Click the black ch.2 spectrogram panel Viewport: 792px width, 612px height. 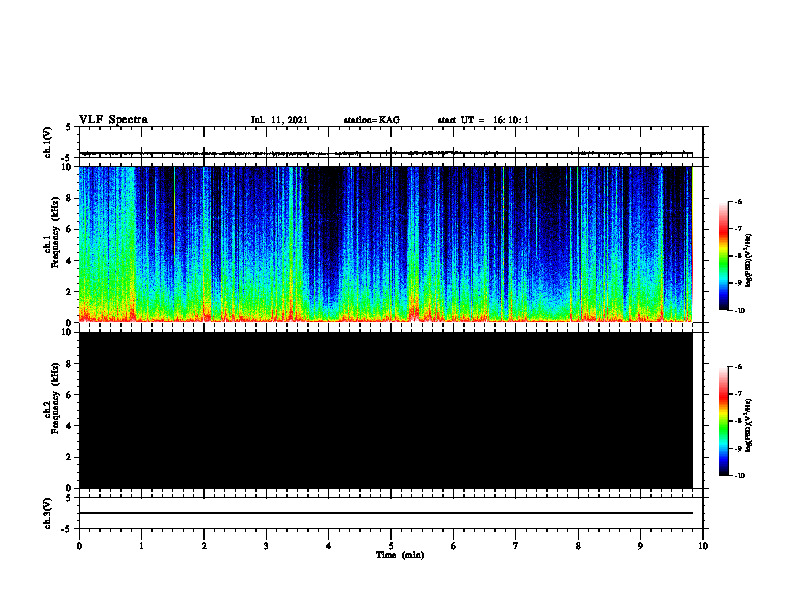(385, 410)
